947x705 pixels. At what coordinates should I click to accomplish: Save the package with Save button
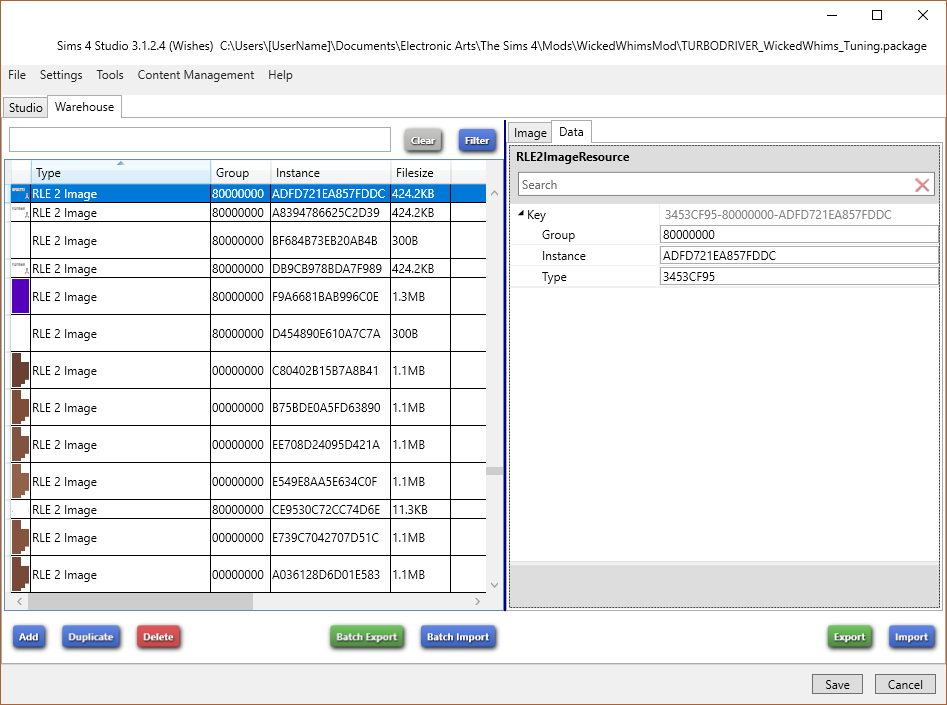[837, 684]
